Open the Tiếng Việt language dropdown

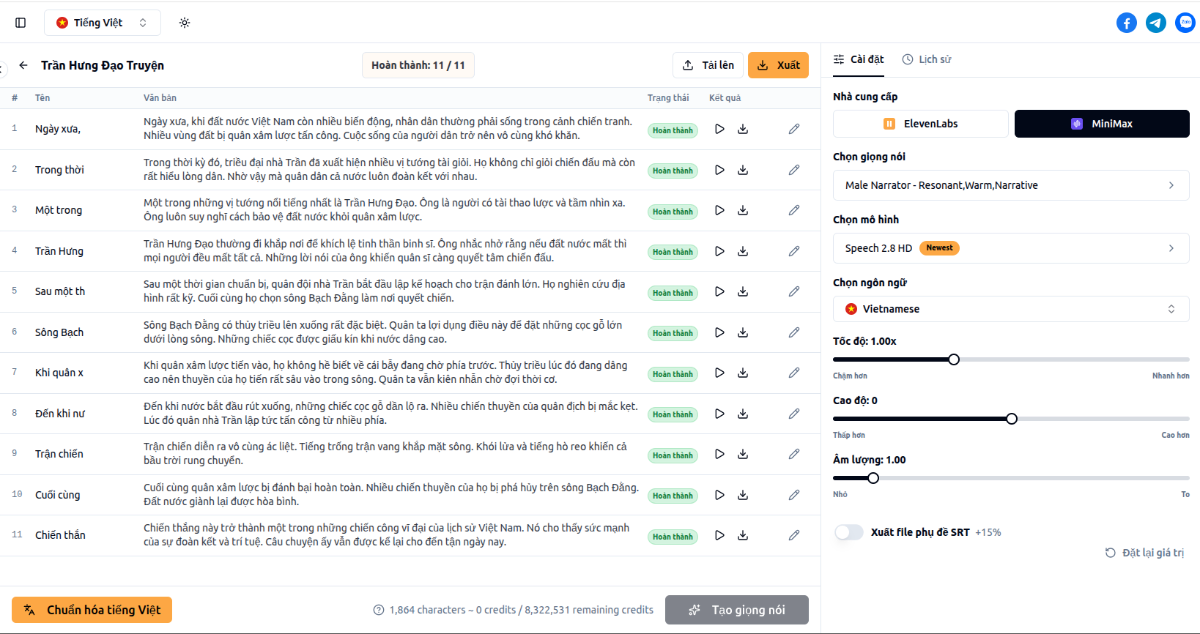102,22
